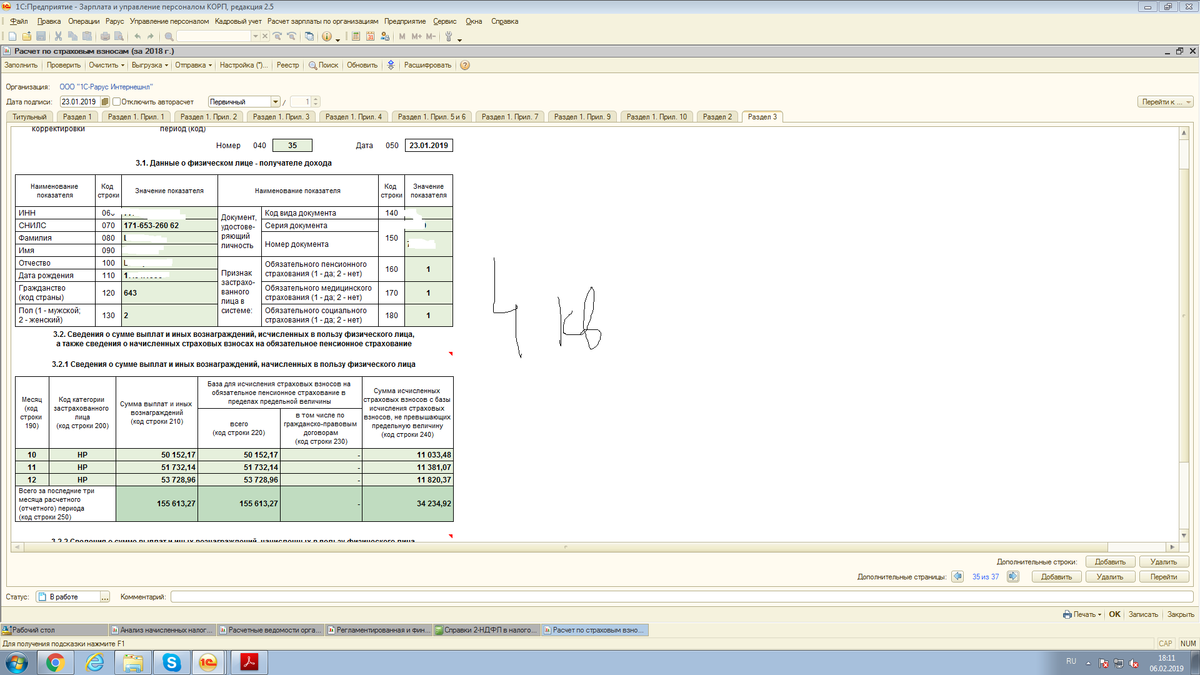Click the Заполнить button
1200x675 pixels.
click(x=21, y=65)
